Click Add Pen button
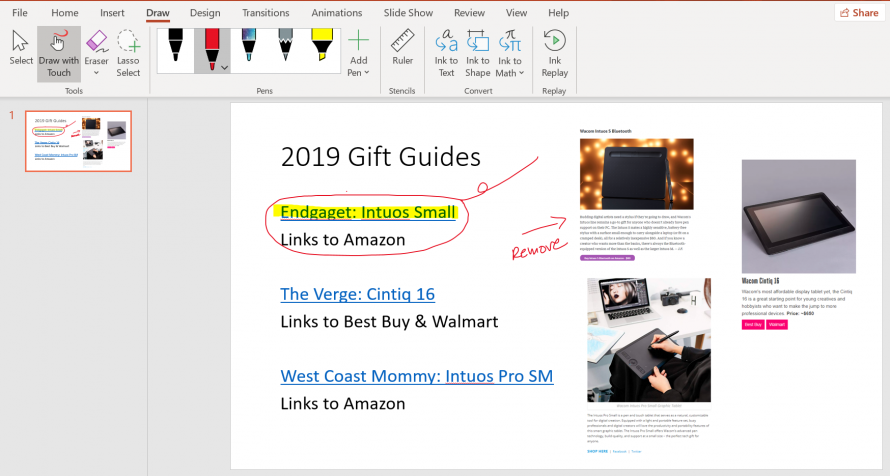The width and height of the screenshot is (890, 476). [358, 53]
